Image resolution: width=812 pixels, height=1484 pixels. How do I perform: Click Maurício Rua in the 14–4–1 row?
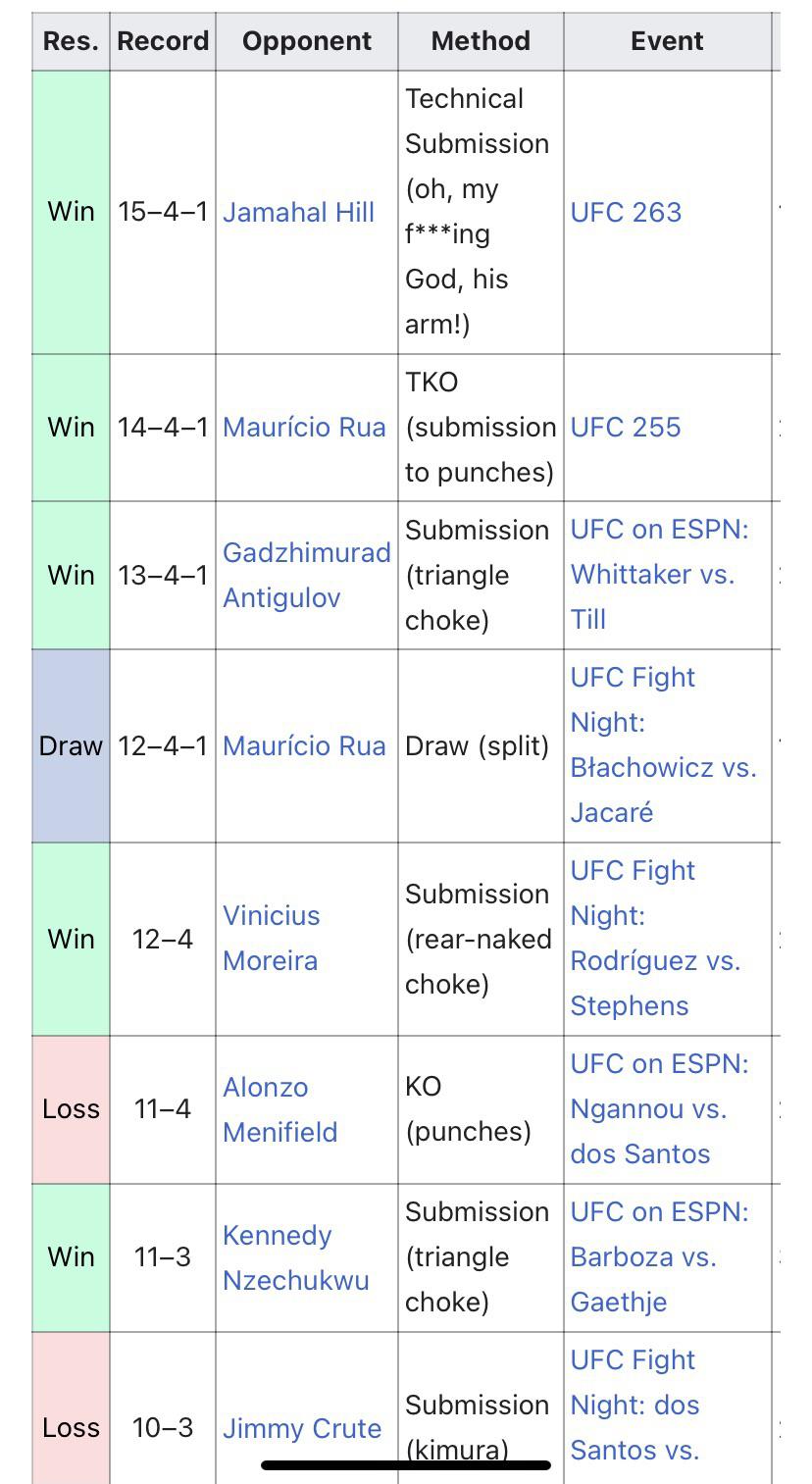(304, 427)
